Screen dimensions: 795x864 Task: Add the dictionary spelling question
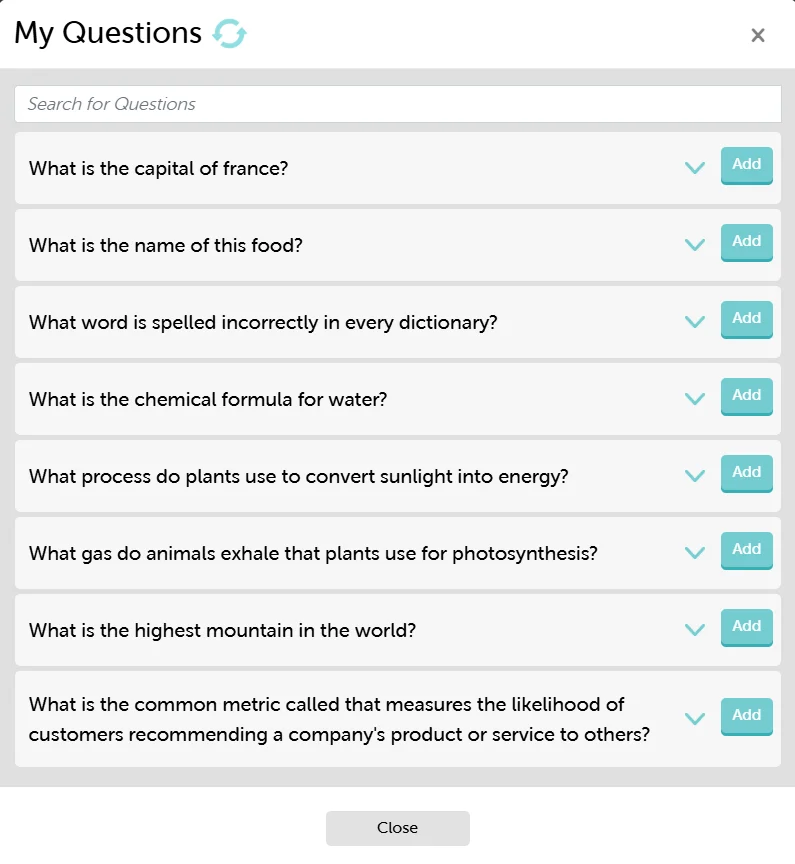[746, 319]
